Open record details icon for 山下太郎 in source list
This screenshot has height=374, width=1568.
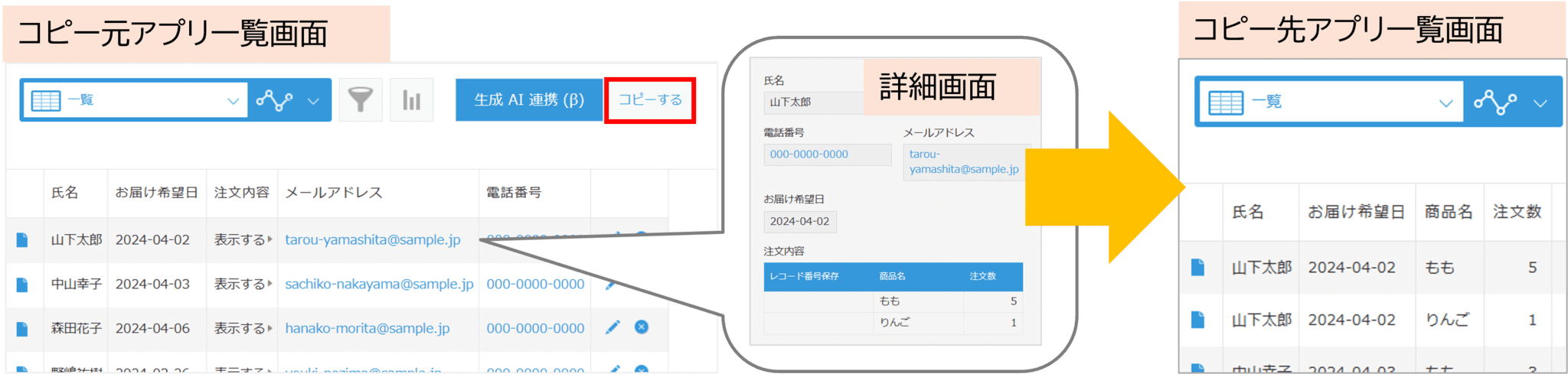tap(22, 240)
